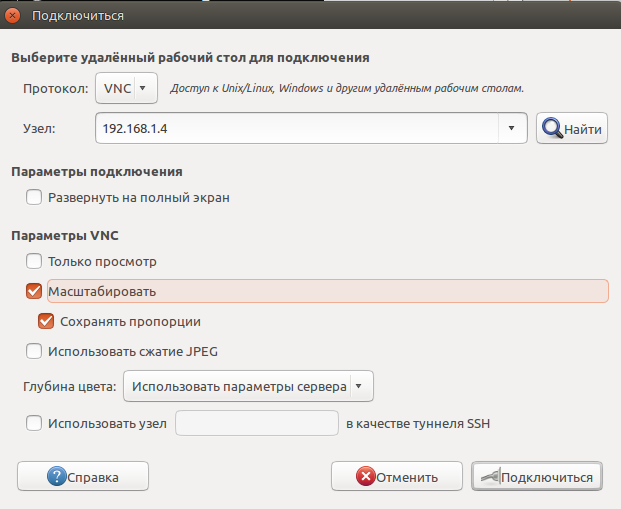This screenshot has height=509, width=621.
Task: Tick the Использовать узел SSH tunnel checkbox
Action: pyautogui.click(x=35, y=423)
